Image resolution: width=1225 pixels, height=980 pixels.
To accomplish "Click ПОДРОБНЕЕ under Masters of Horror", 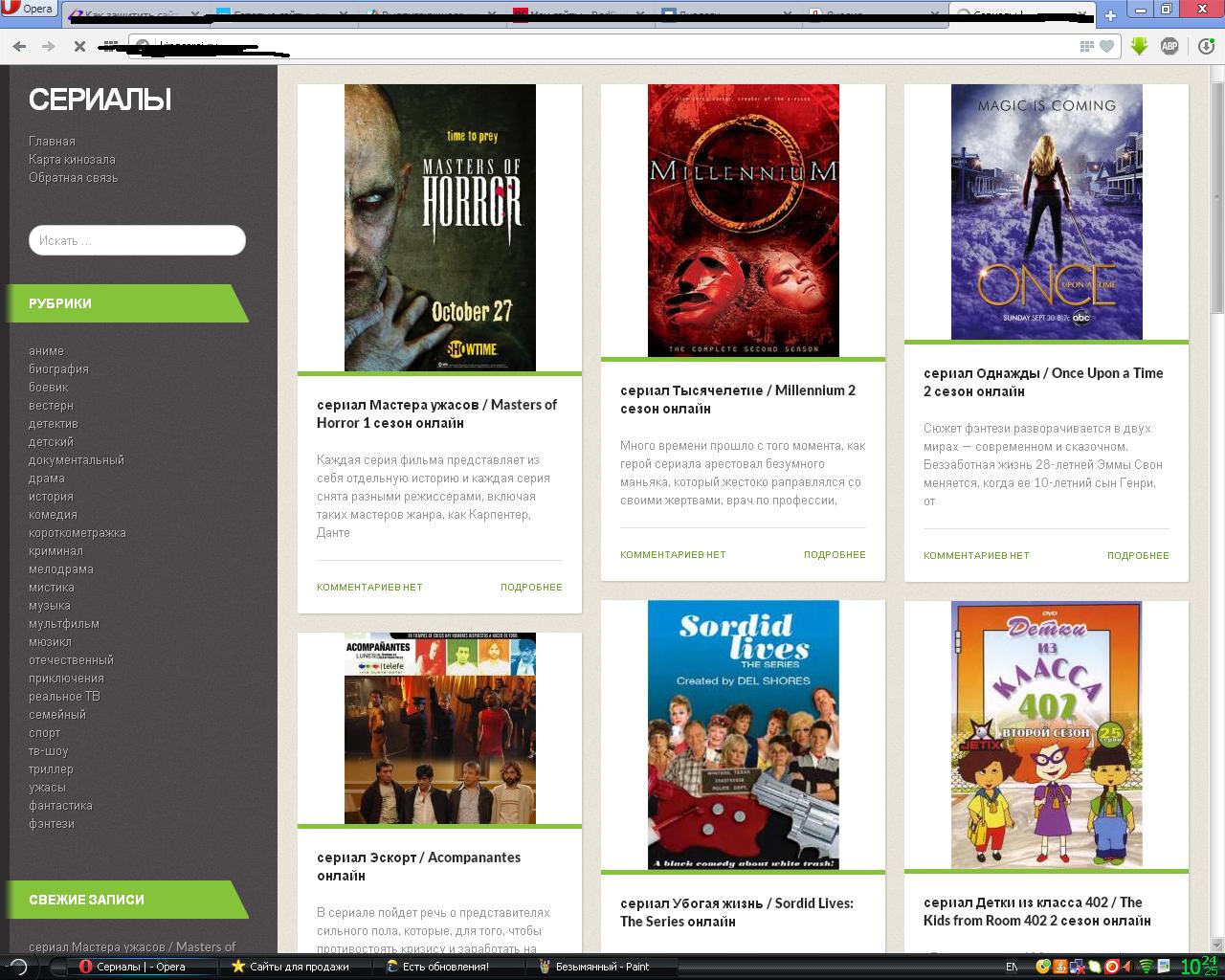I will point(531,588).
